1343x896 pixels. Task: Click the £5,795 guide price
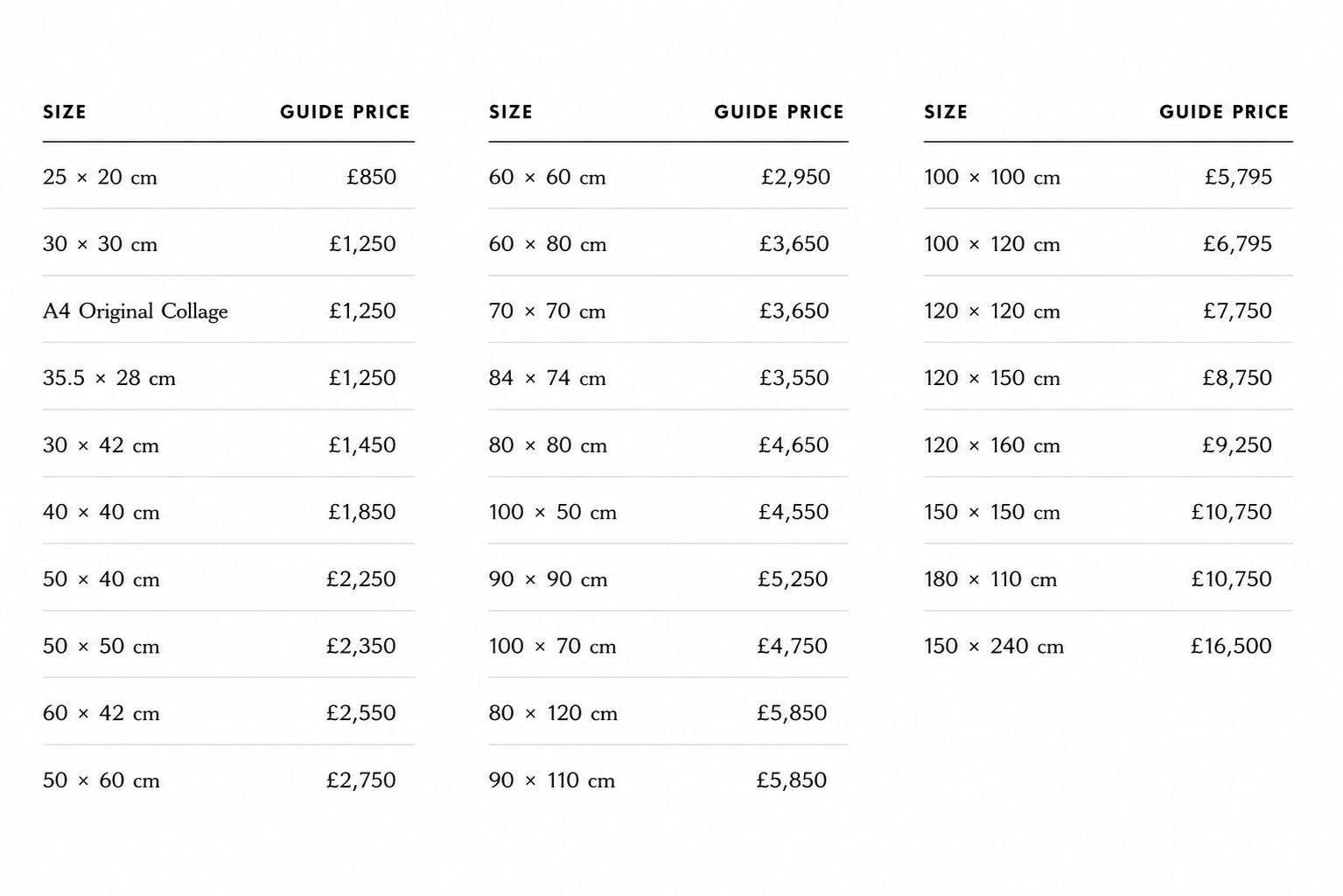[x=1238, y=177]
